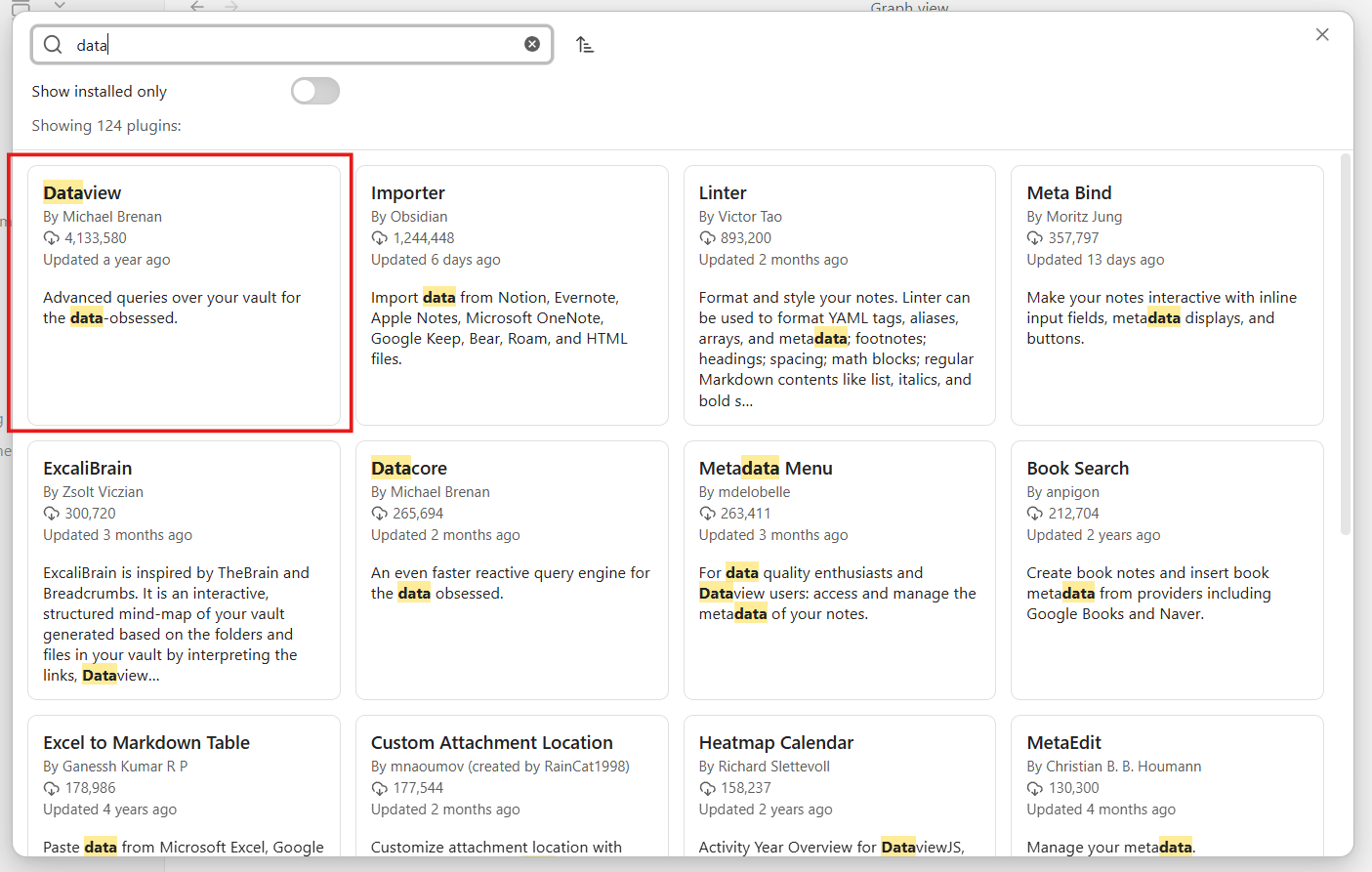Click the "By anpigon" author line
Image resolution: width=1372 pixels, height=872 pixels.
(x=1063, y=492)
